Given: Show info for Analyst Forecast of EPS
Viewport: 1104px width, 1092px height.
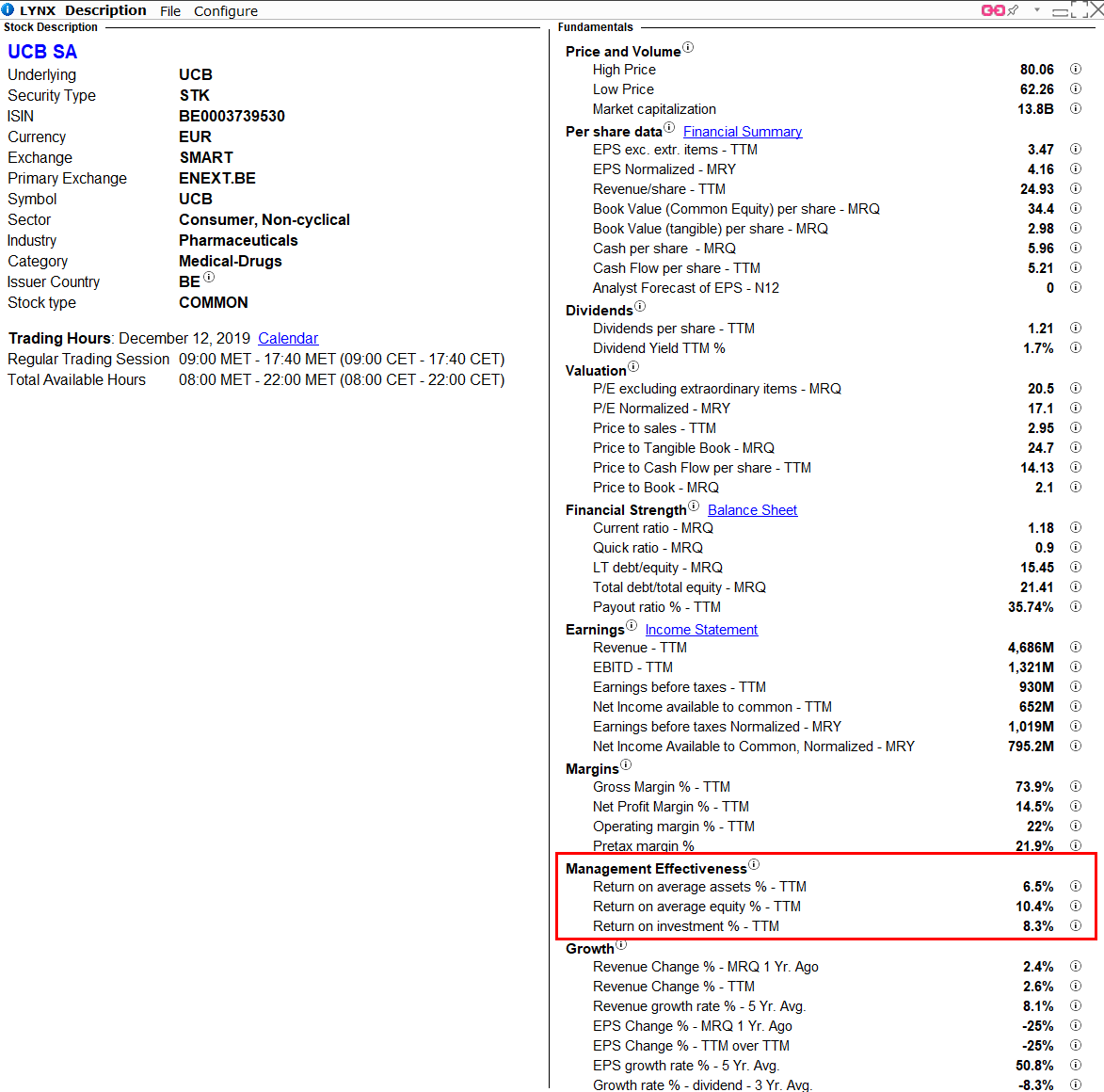Looking at the screenshot, I should [1075, 287].
